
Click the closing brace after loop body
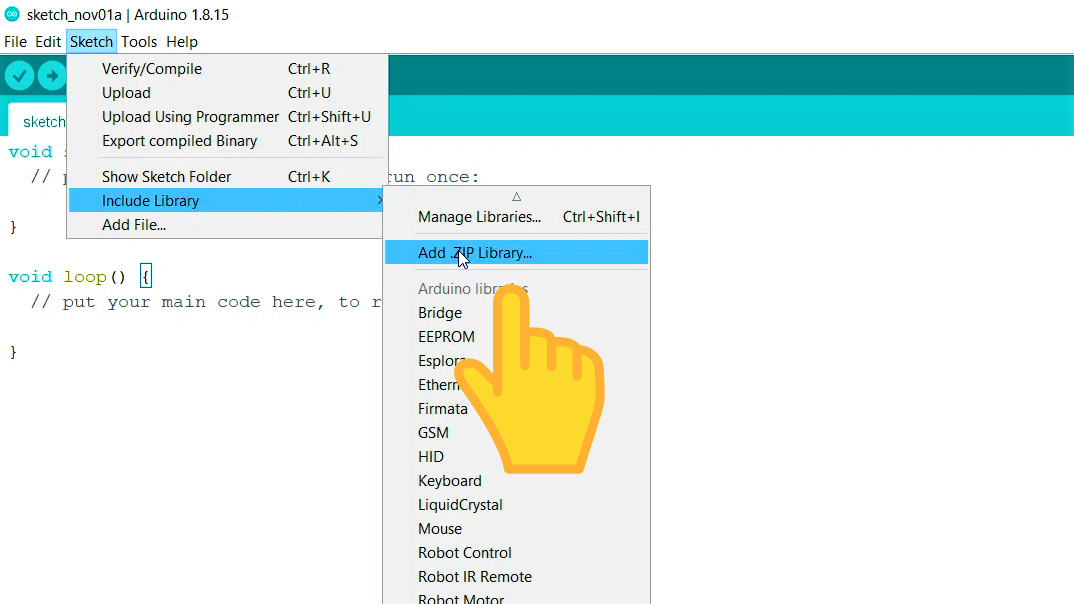(x=13, y=352)
